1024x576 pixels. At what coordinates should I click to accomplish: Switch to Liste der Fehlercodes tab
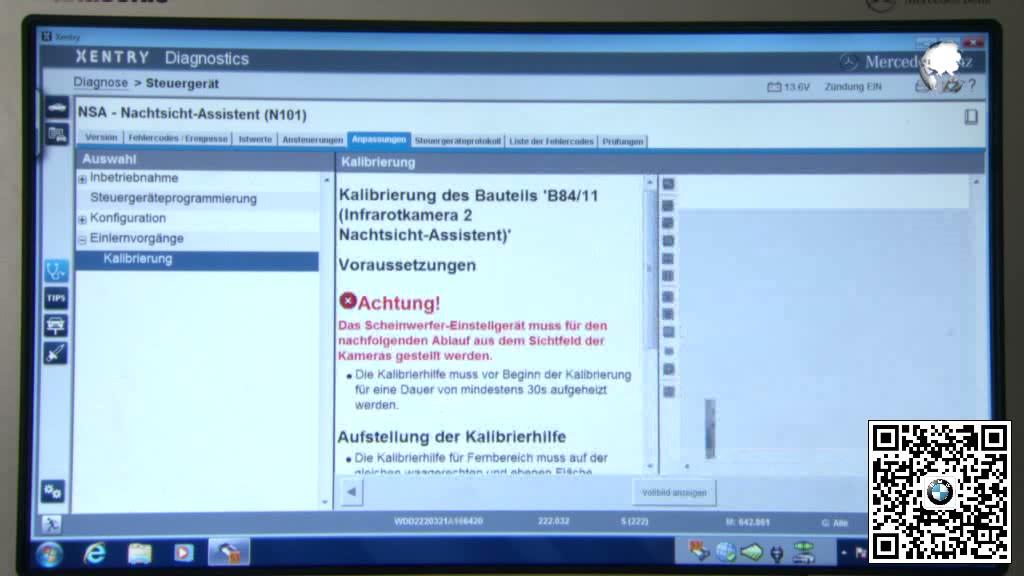[551, 141]
